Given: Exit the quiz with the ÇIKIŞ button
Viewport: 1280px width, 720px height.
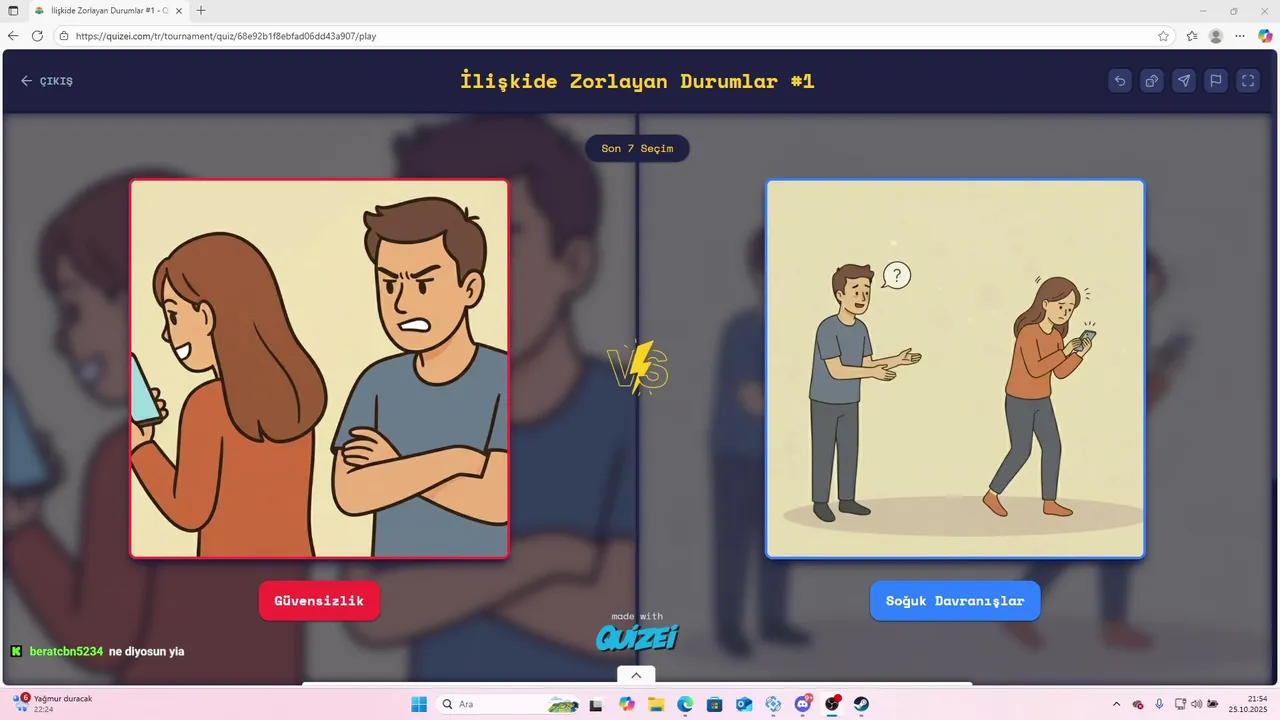Looking at the screenshot, I should click(x=47, y=81).
